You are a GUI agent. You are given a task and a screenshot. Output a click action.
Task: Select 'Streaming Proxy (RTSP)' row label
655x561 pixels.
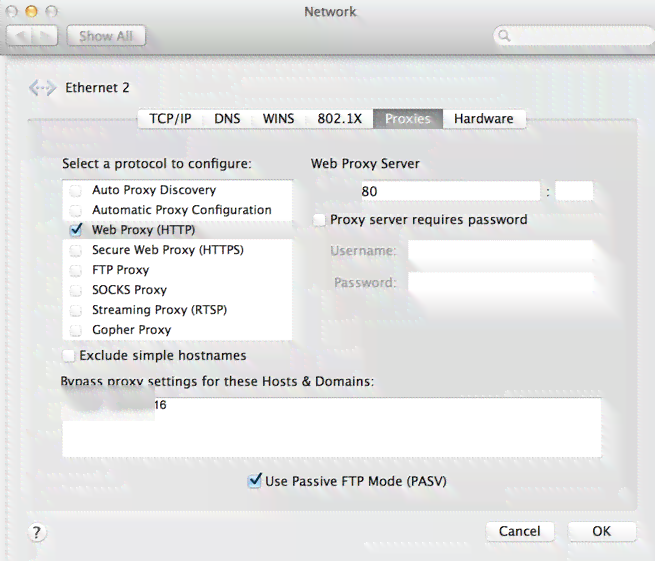coord(159,310)
